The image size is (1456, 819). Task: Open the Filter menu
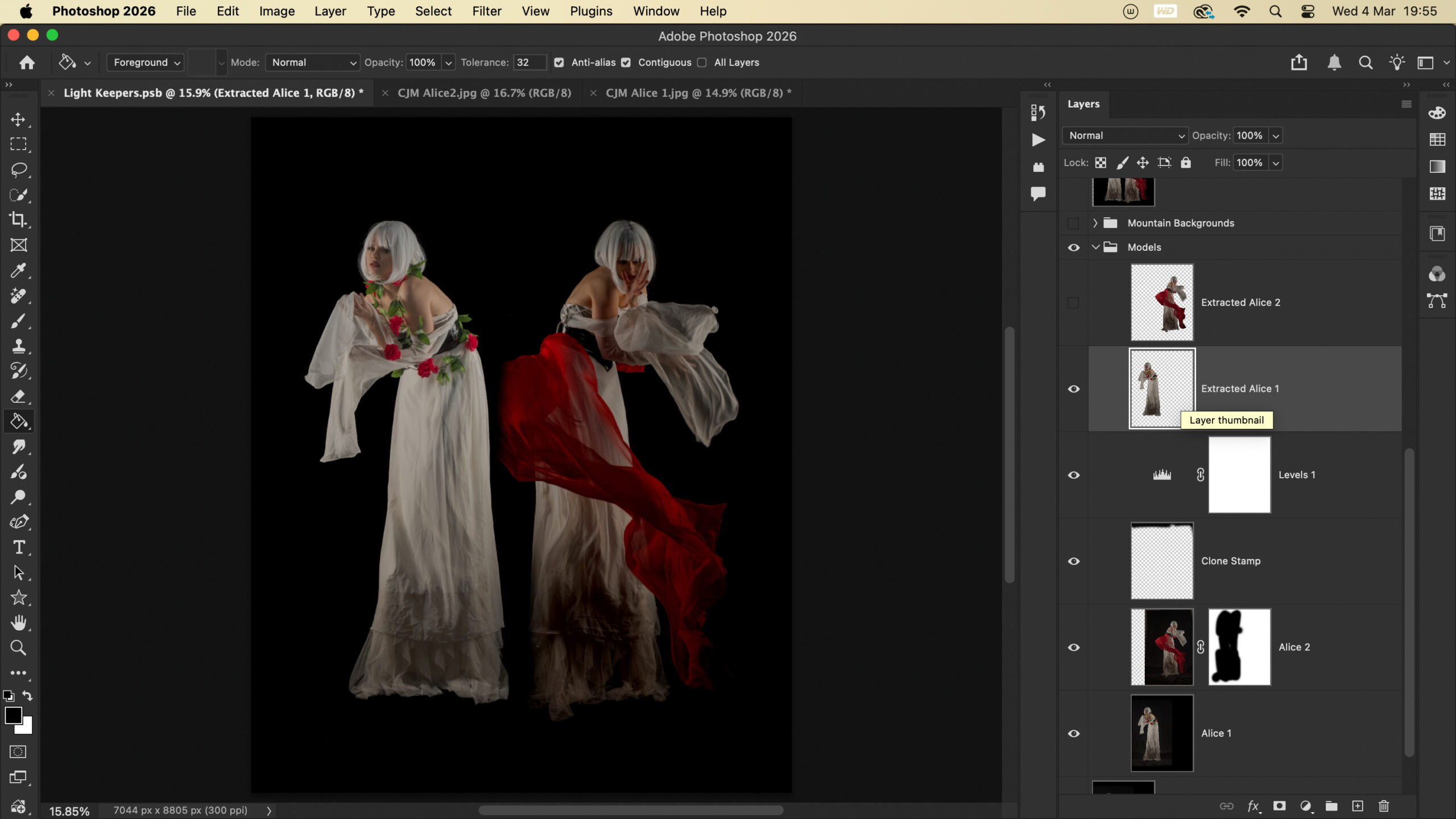point(486,11)
